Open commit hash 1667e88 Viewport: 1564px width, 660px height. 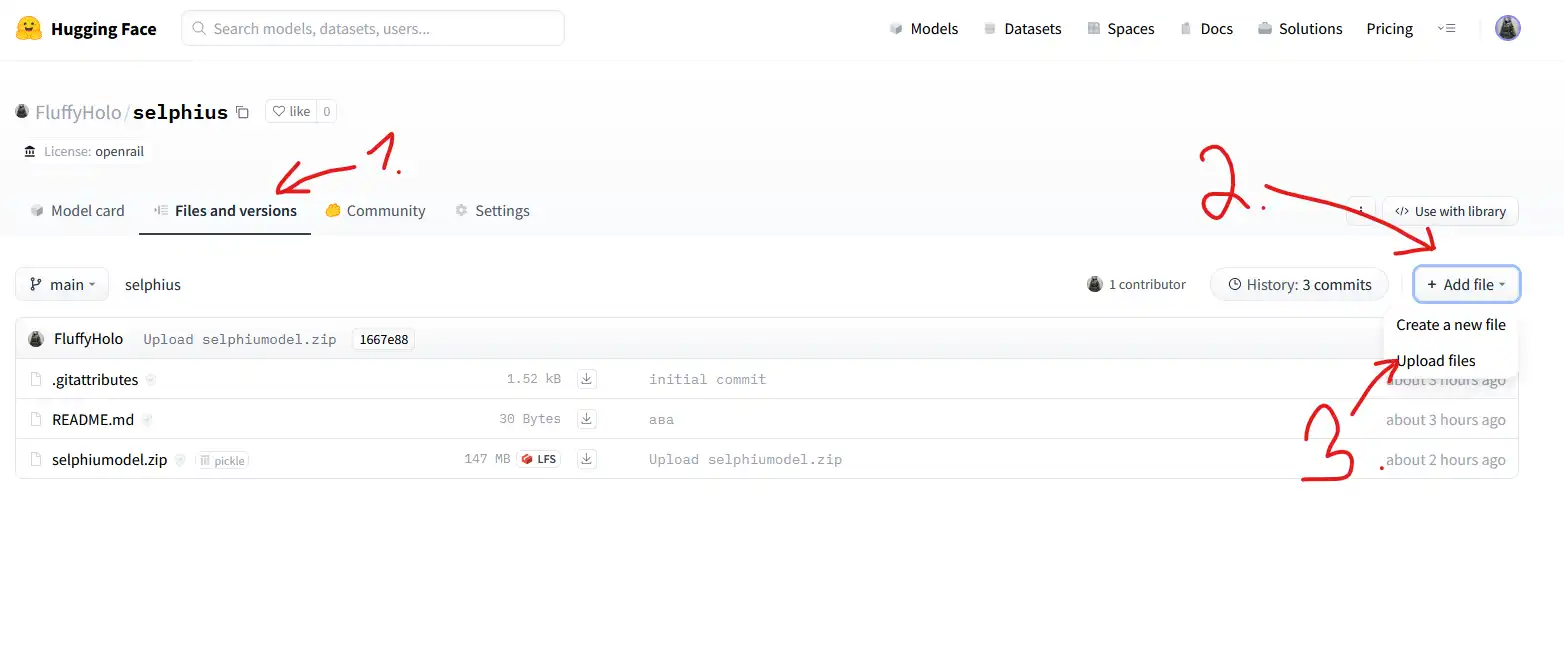pyautogui.click(x=383, y=339)
